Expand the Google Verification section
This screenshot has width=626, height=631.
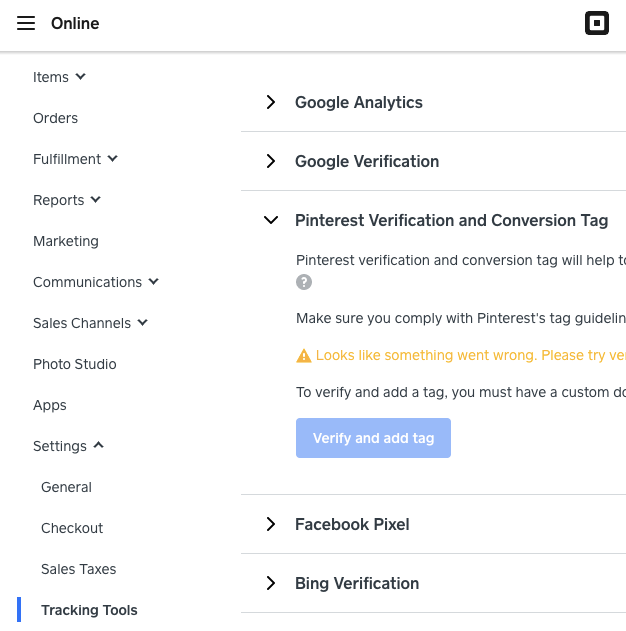(271, 161)
